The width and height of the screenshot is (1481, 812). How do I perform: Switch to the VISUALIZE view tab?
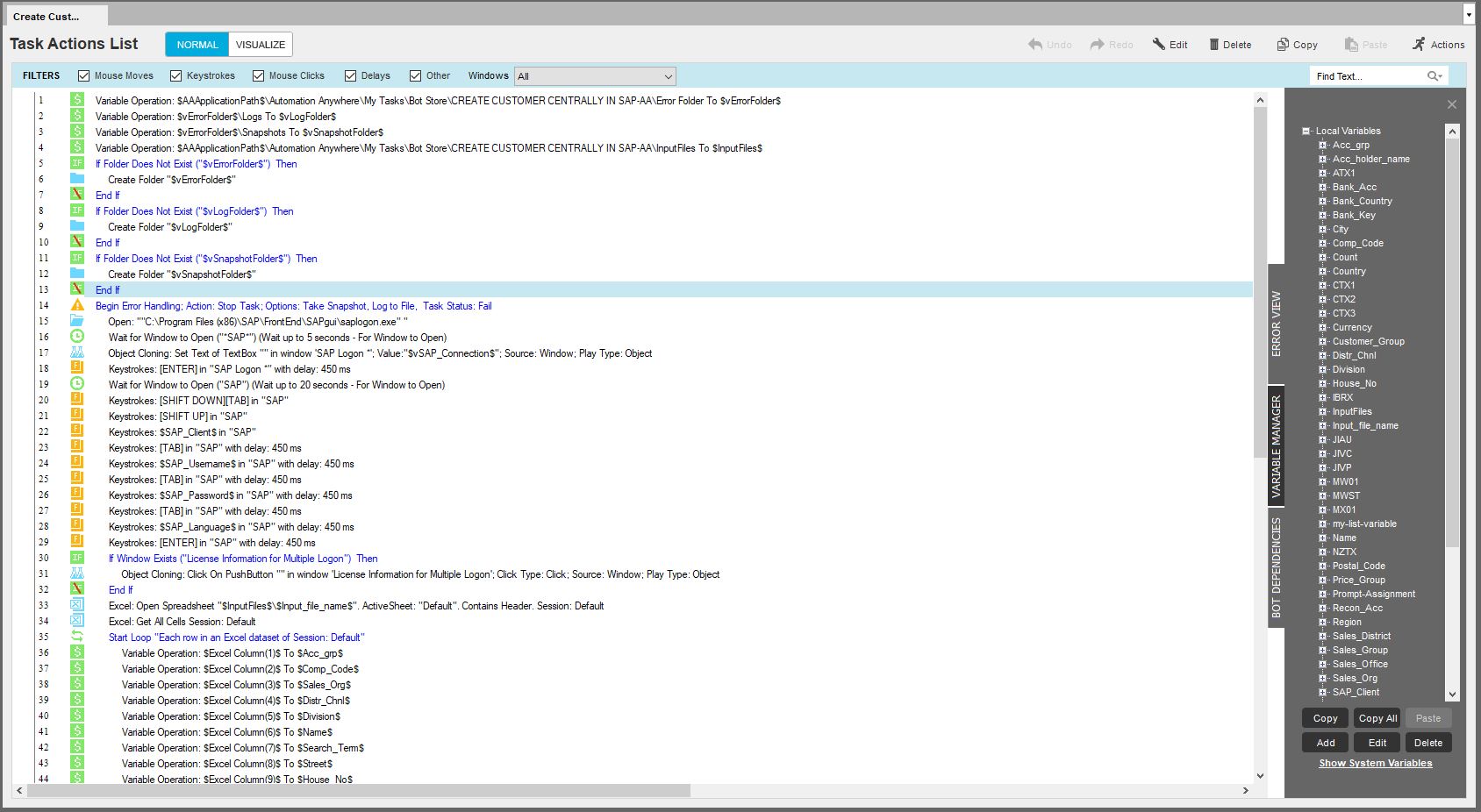point(261,45)
